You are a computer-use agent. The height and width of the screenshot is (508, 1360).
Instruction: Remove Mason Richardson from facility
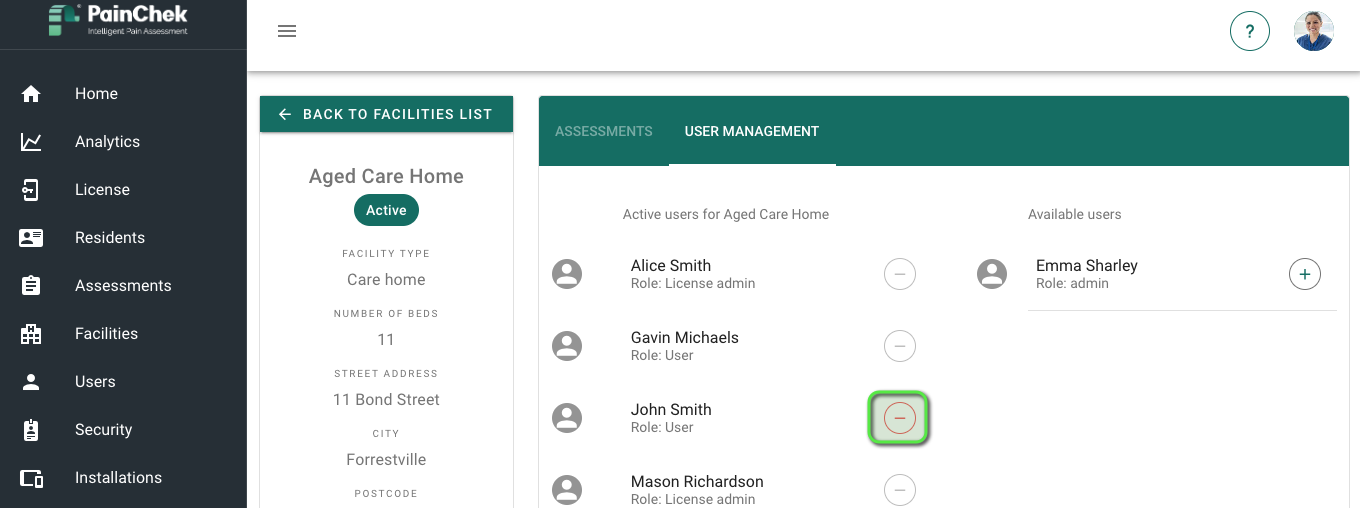[900, 490]
